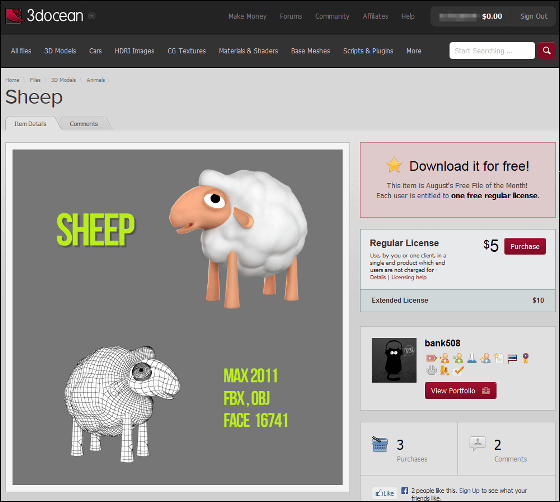Switch to the Item Details tab
560x502 pixels.
(x=30, y=124)
